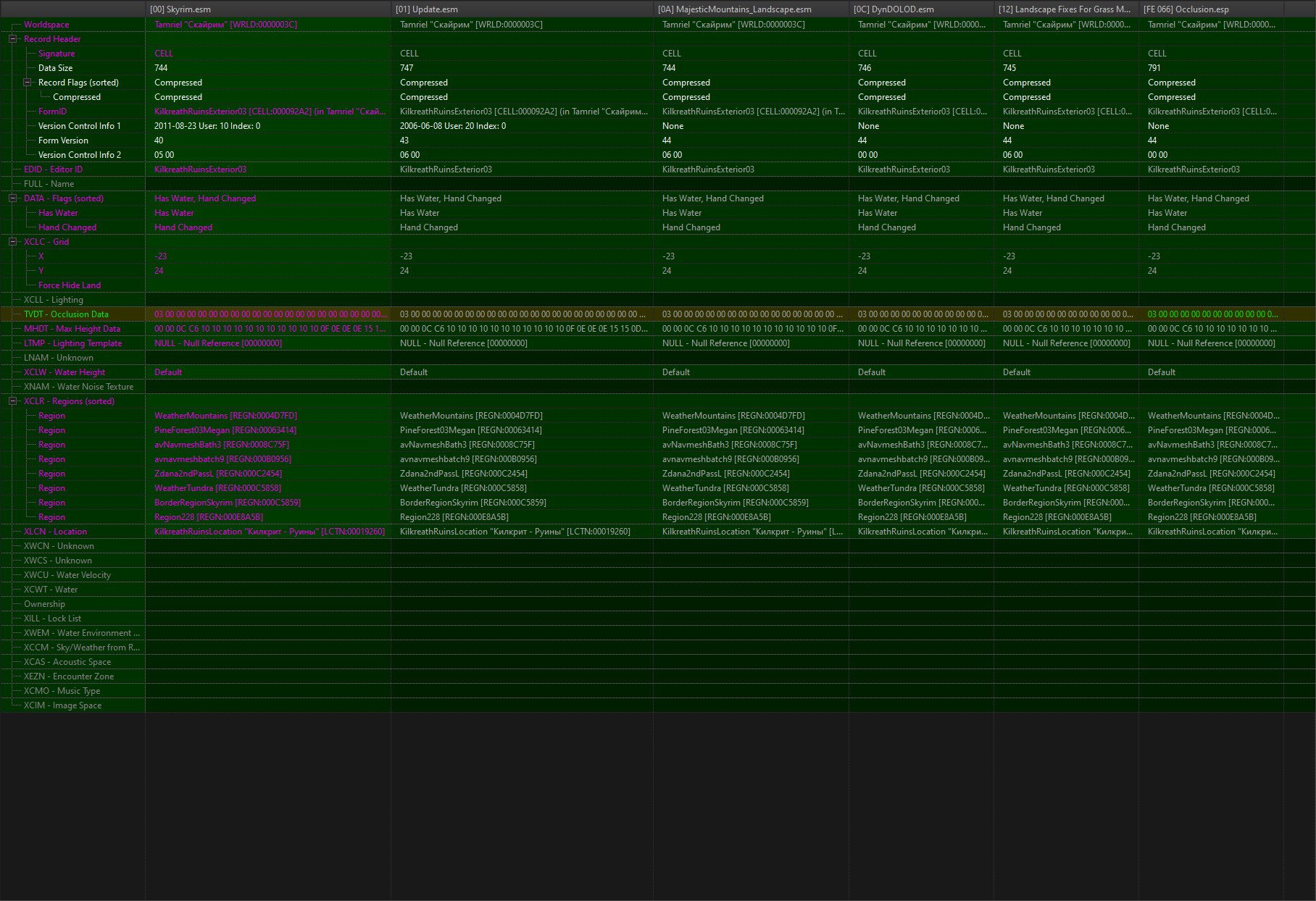1316x901 pixels.
Task: Select MHDT - Max Height Data row
Action: tap(72, 329)
